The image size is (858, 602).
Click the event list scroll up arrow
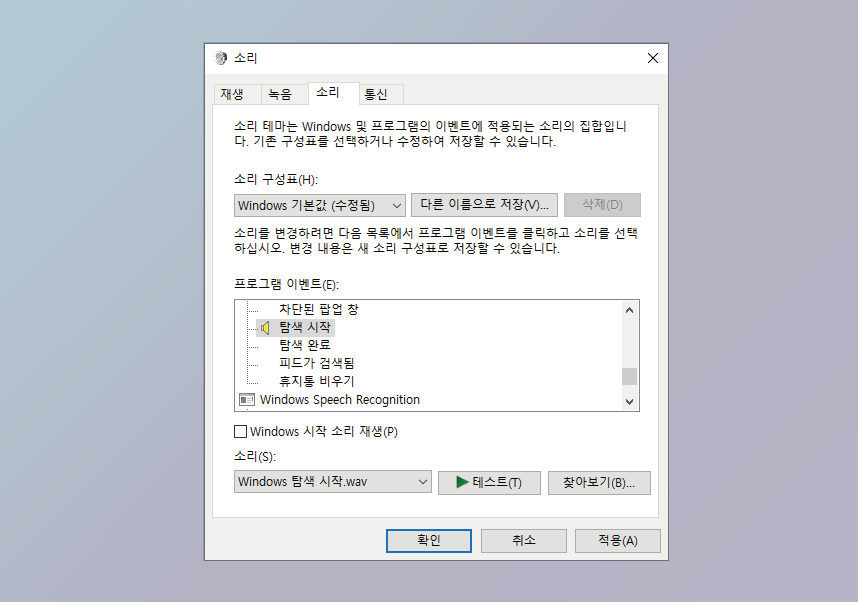[x=629, y=310]
